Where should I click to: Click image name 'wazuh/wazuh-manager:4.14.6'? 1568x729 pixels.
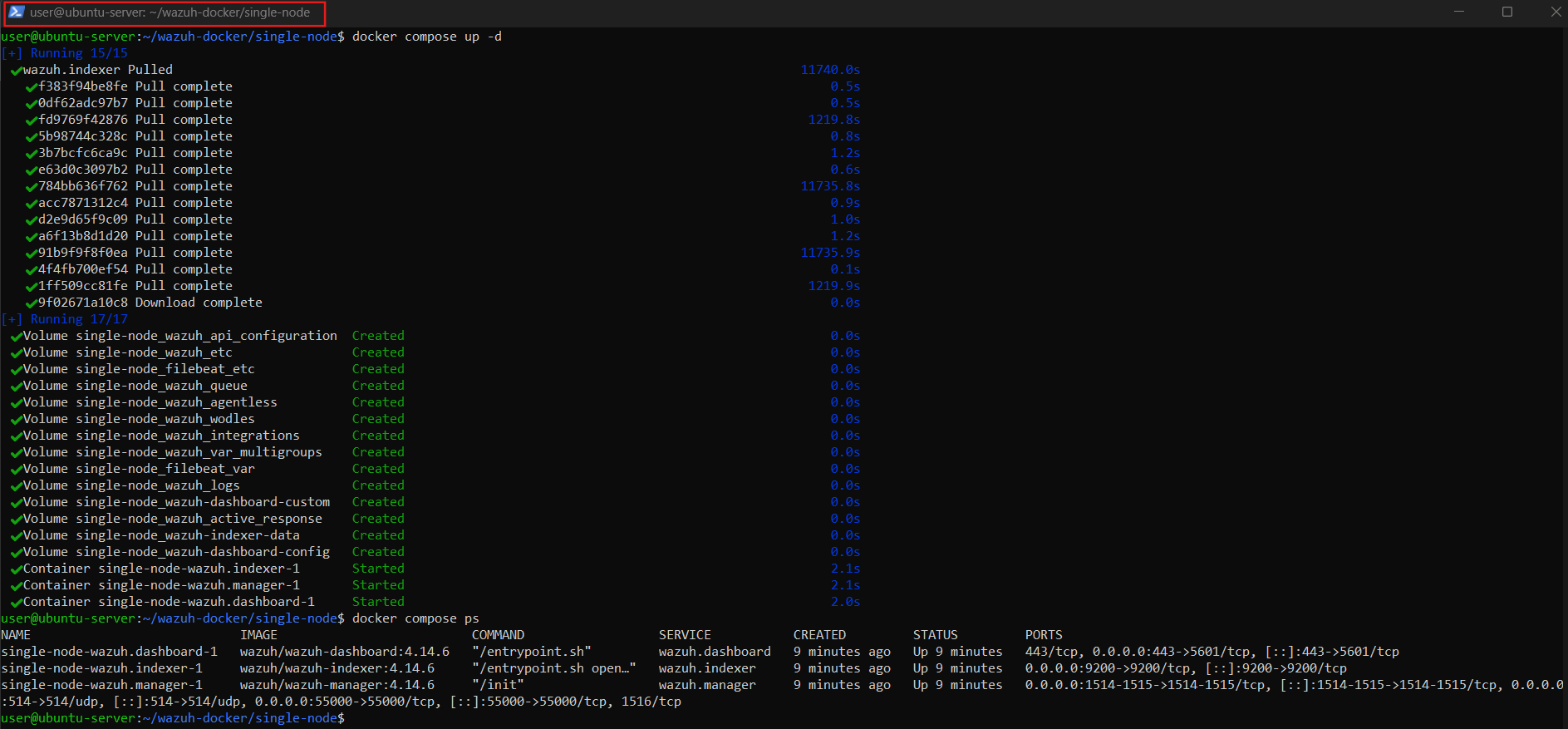(337, 685)
